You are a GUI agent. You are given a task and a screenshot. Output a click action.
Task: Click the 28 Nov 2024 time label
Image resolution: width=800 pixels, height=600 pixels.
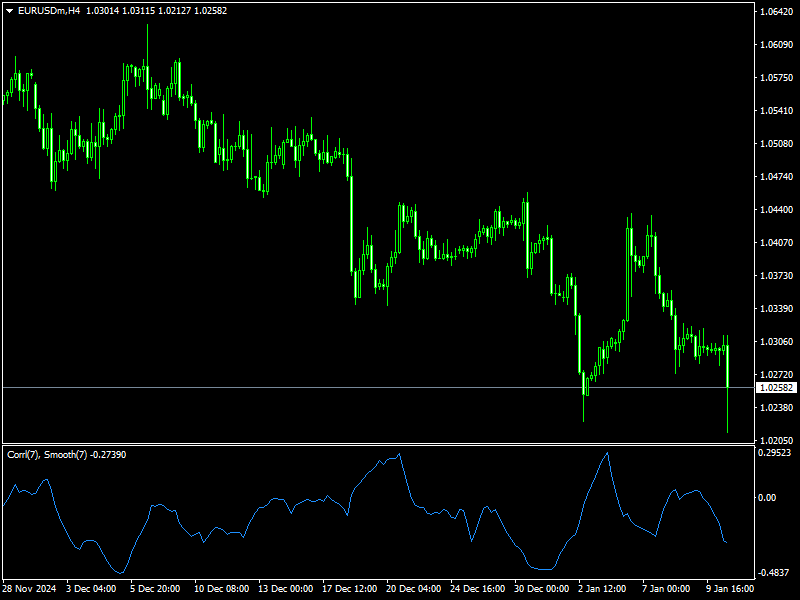click(x=30, y=588)
